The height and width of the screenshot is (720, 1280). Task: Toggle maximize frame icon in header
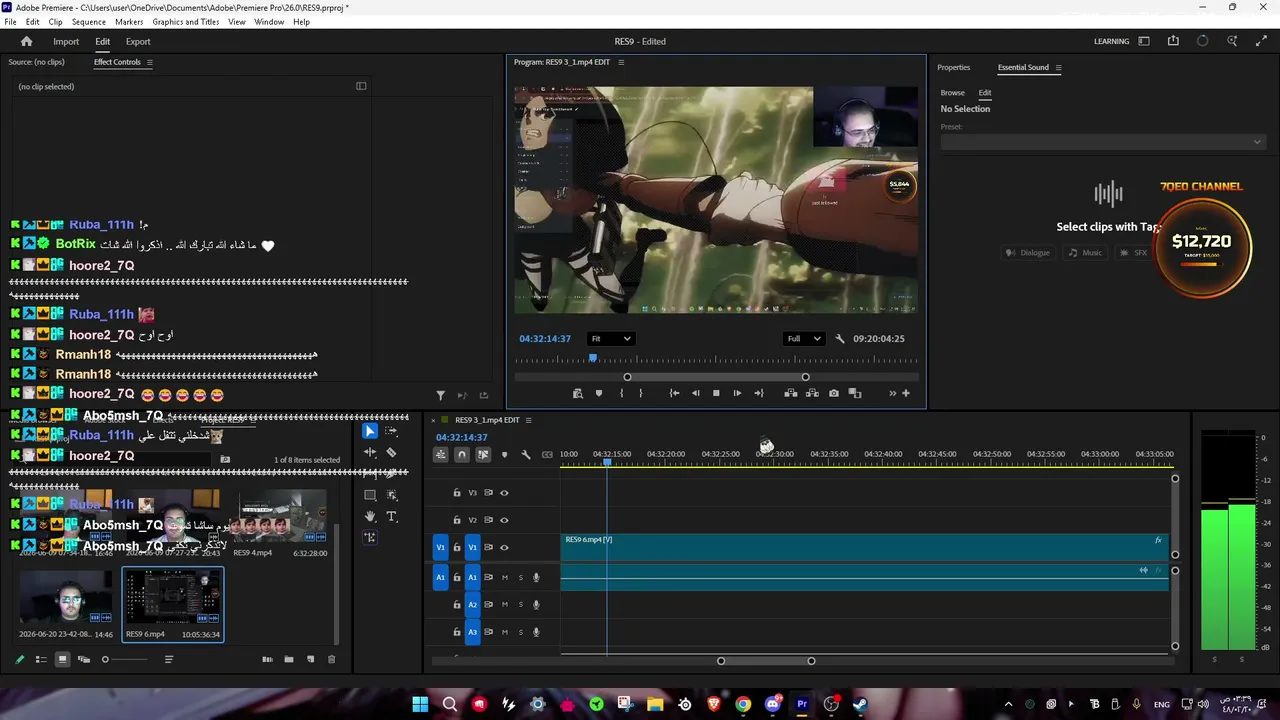[1261, 41]
